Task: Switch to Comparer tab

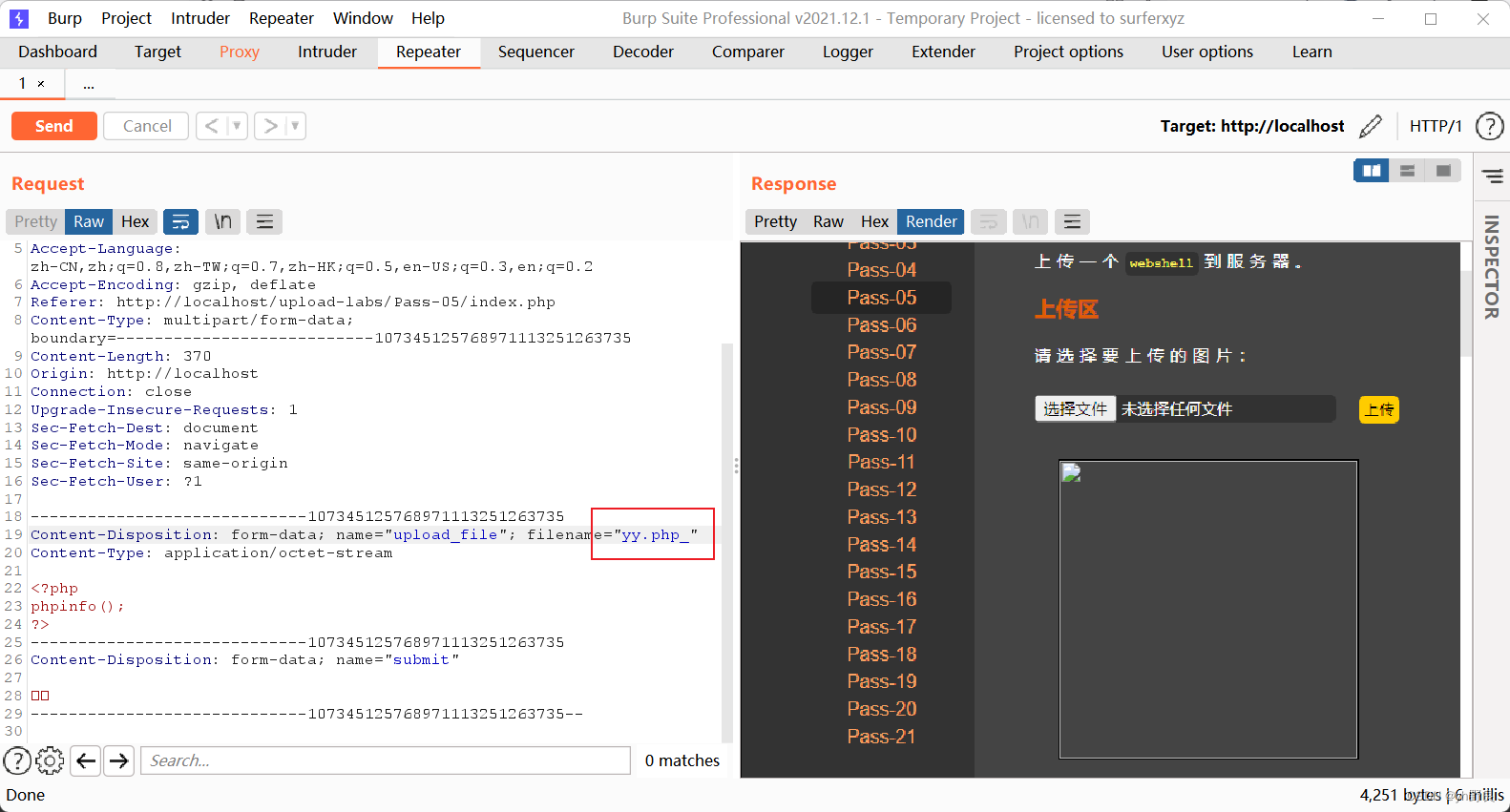Action: point(748,52)
